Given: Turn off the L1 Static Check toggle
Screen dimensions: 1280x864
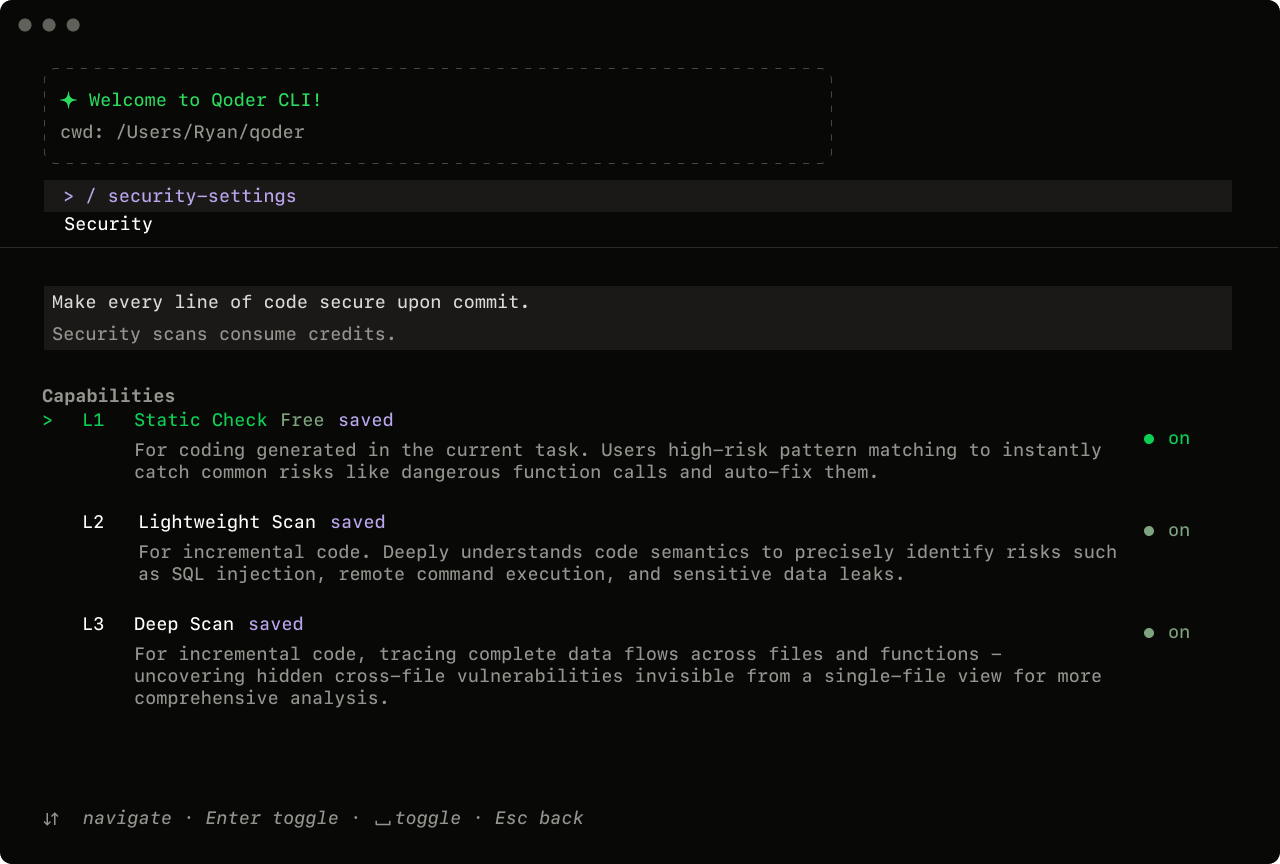Looking at the screenshot, I should pos(1167,438).
